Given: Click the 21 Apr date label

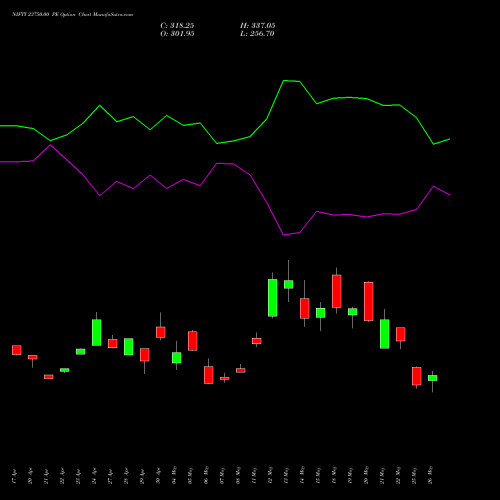Looking at the screenshot, I should [46, 476].
